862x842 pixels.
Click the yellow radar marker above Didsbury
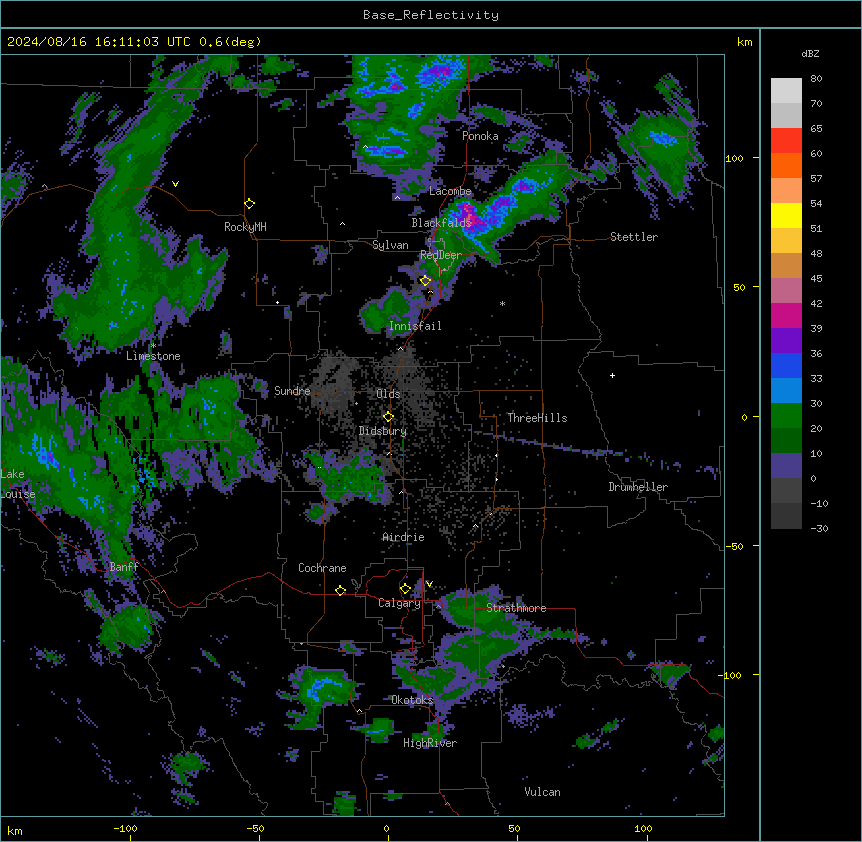tap(388, 417)
